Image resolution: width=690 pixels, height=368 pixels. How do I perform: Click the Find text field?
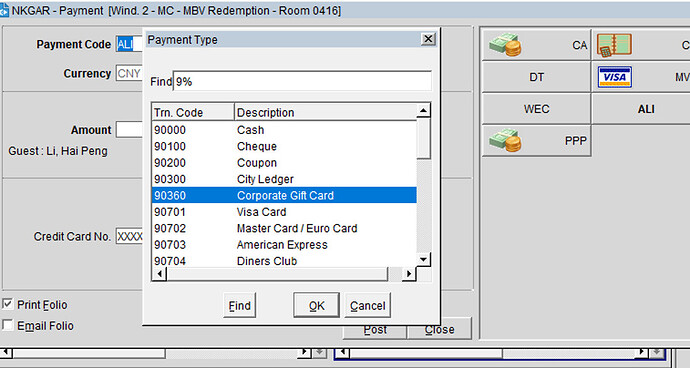coord(302,81)
